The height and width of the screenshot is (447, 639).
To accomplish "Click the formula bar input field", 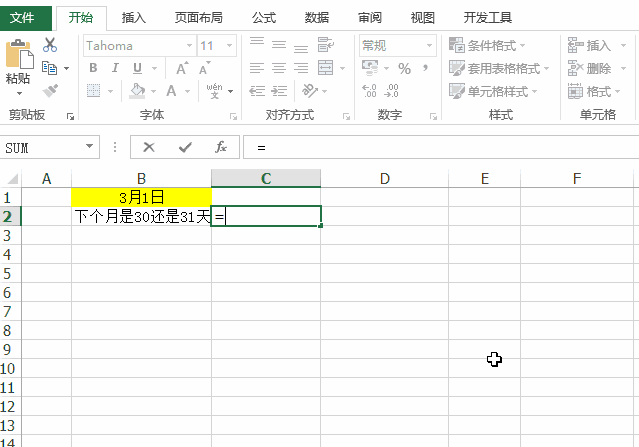I will (x=441, y=147).
